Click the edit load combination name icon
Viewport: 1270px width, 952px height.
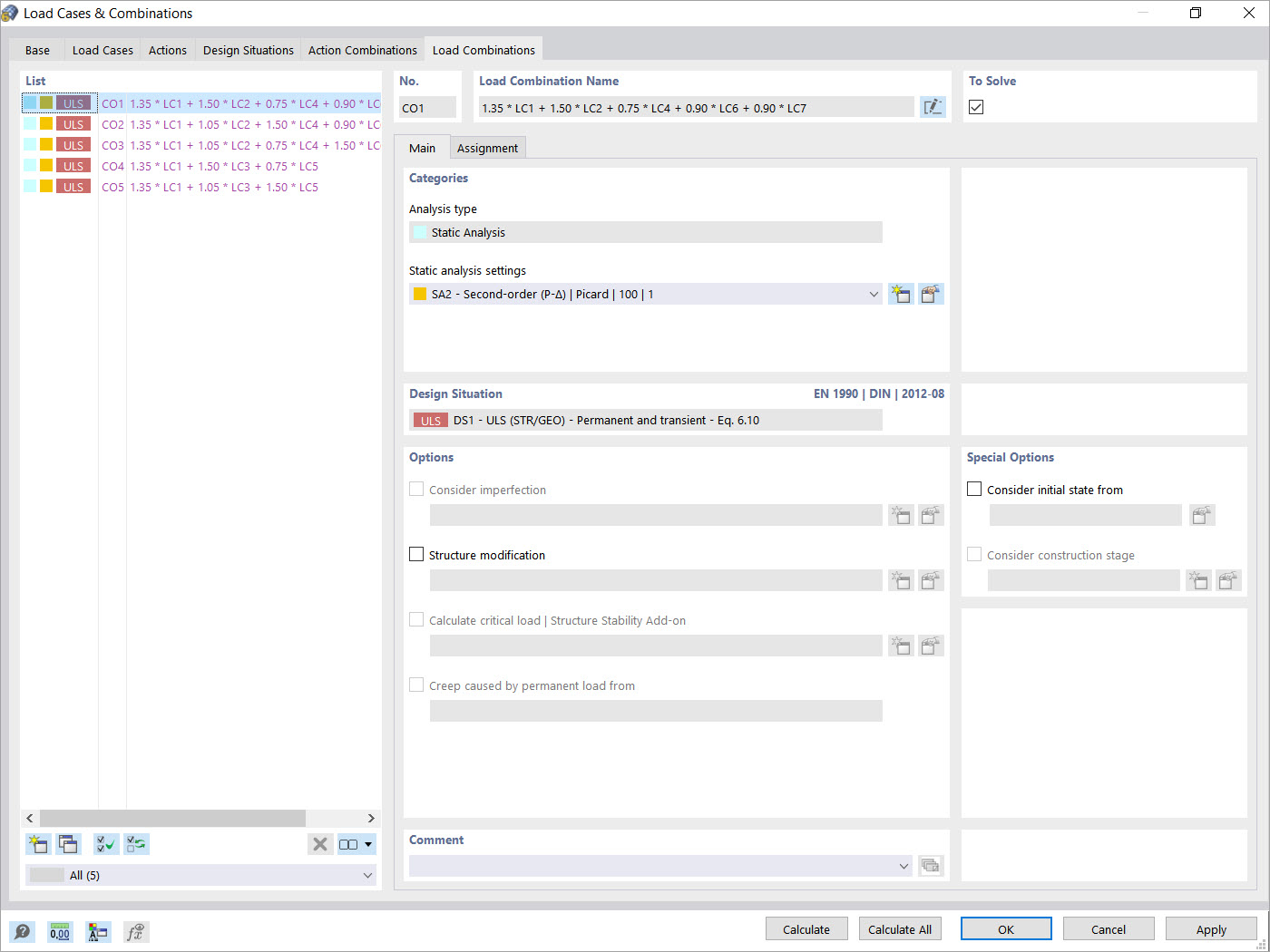click(933, 107)
